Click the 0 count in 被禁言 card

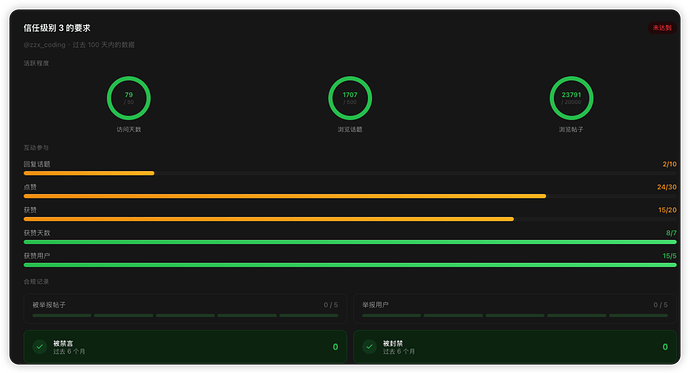click(335, 347)
